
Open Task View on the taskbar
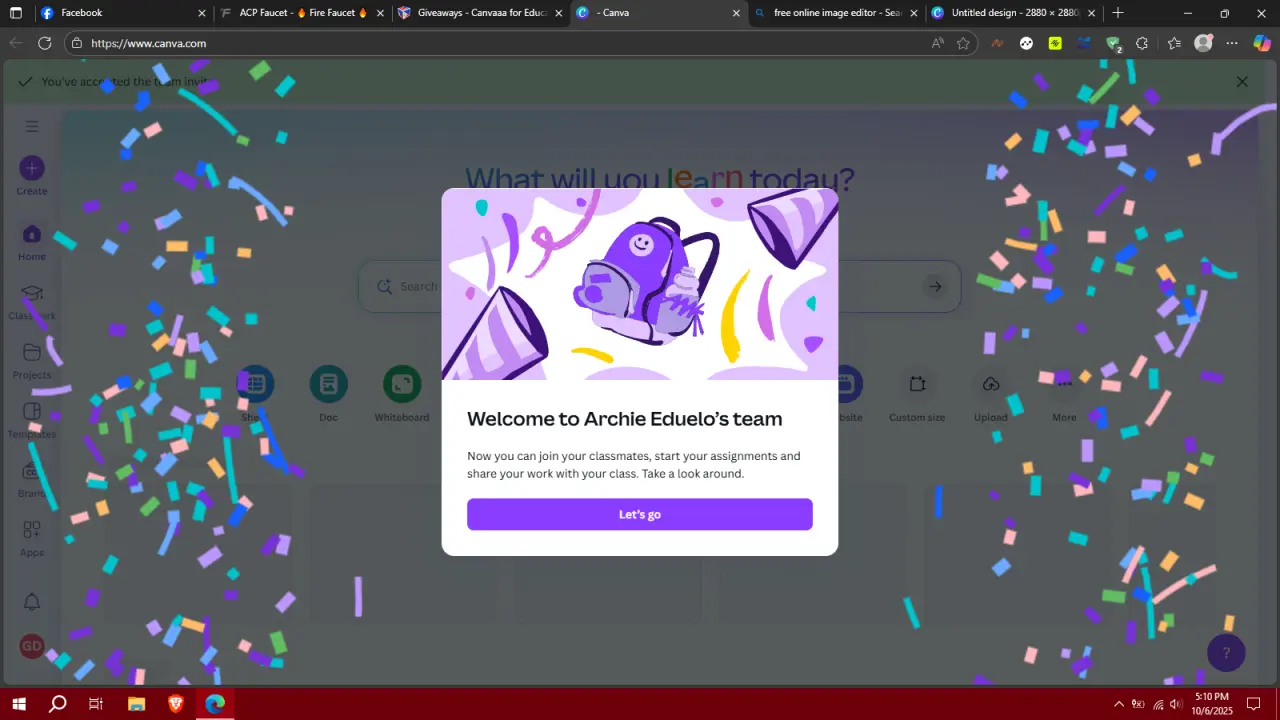pos(96,704)
